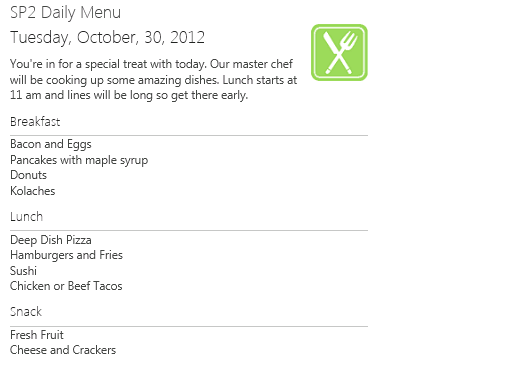The image size is (512, 384).
Task: Choose Pancakes with maple syrup
Action: point(79,160)
